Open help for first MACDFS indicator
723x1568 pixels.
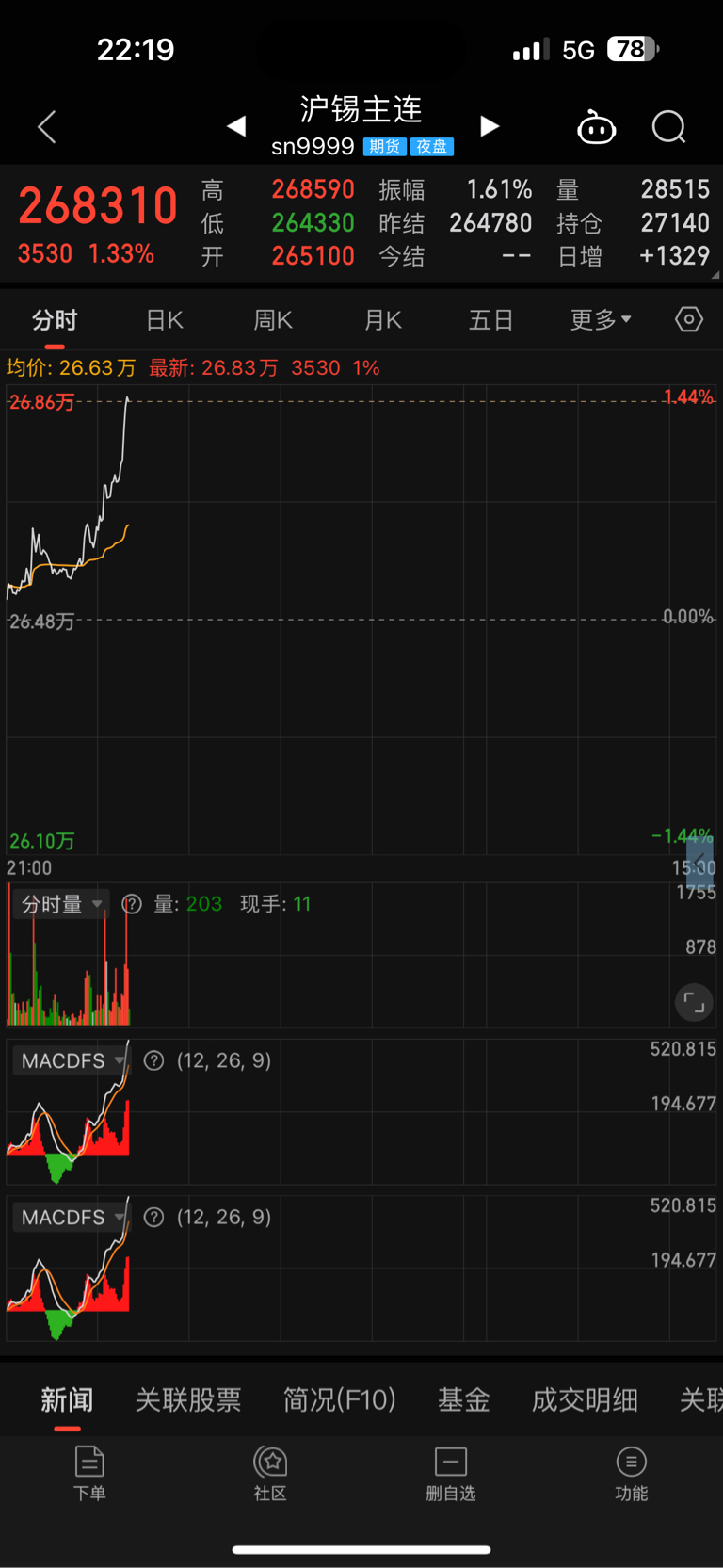point(153,1060)
